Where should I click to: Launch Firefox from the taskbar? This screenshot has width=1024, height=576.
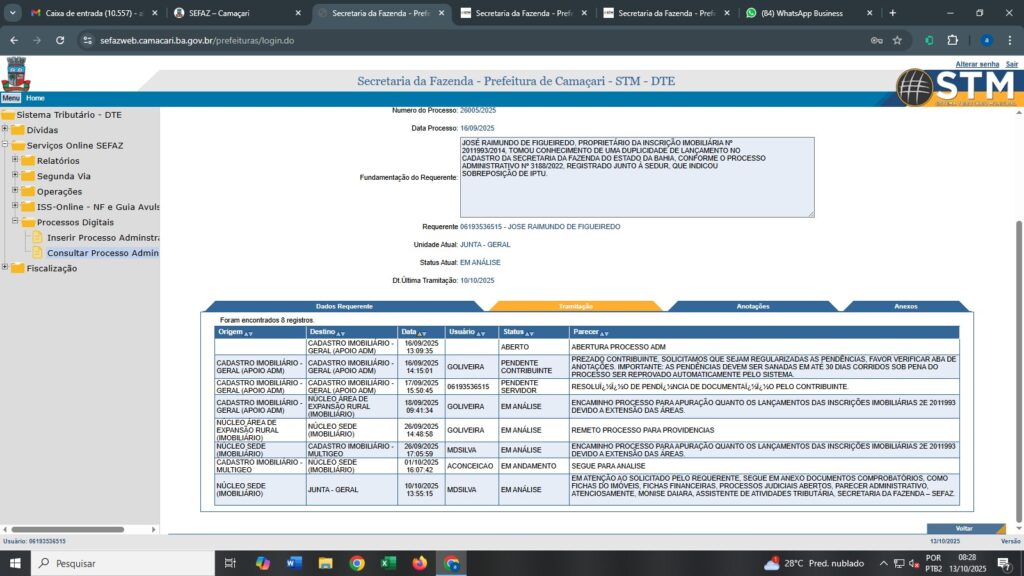[419, 563]
